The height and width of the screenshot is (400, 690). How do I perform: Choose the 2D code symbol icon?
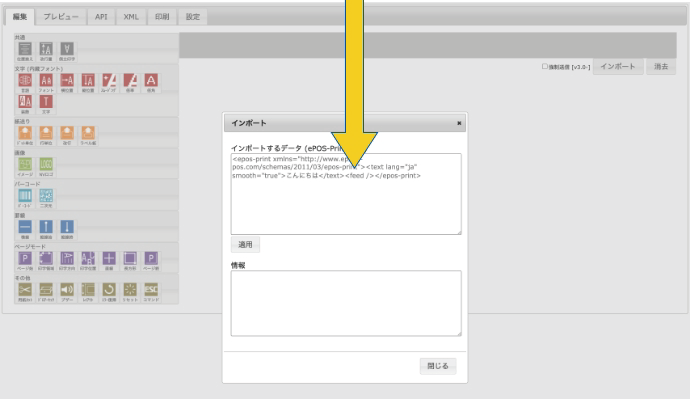coord(46,195)
